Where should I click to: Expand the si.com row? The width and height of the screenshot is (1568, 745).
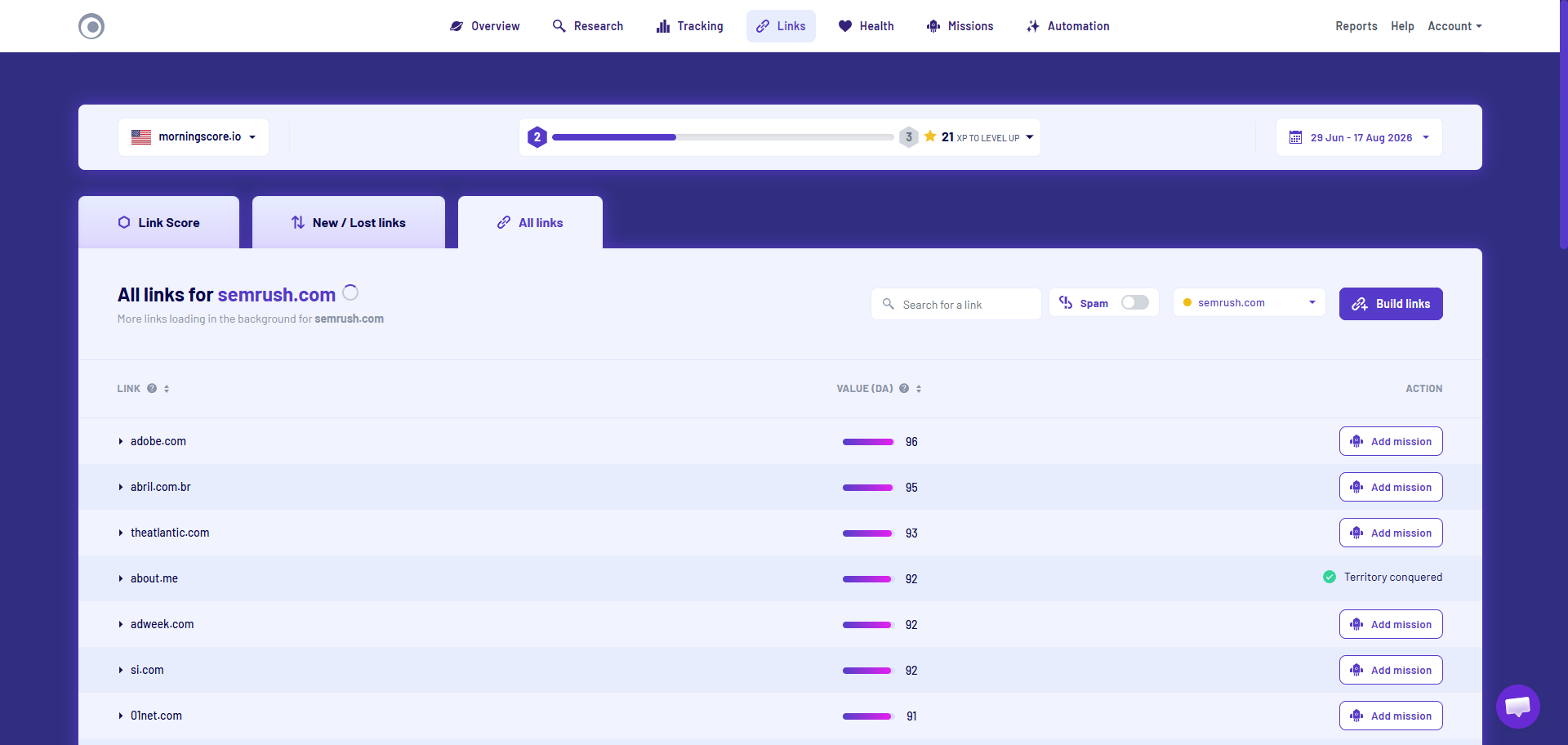tap(121, 670)
